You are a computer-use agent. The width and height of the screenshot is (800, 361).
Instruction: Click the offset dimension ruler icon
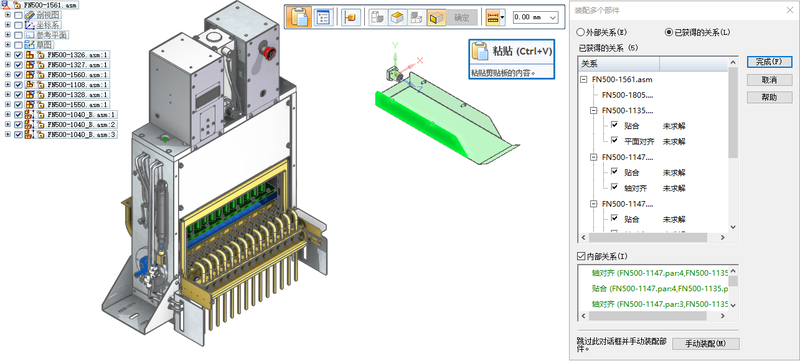click(493, 17)
